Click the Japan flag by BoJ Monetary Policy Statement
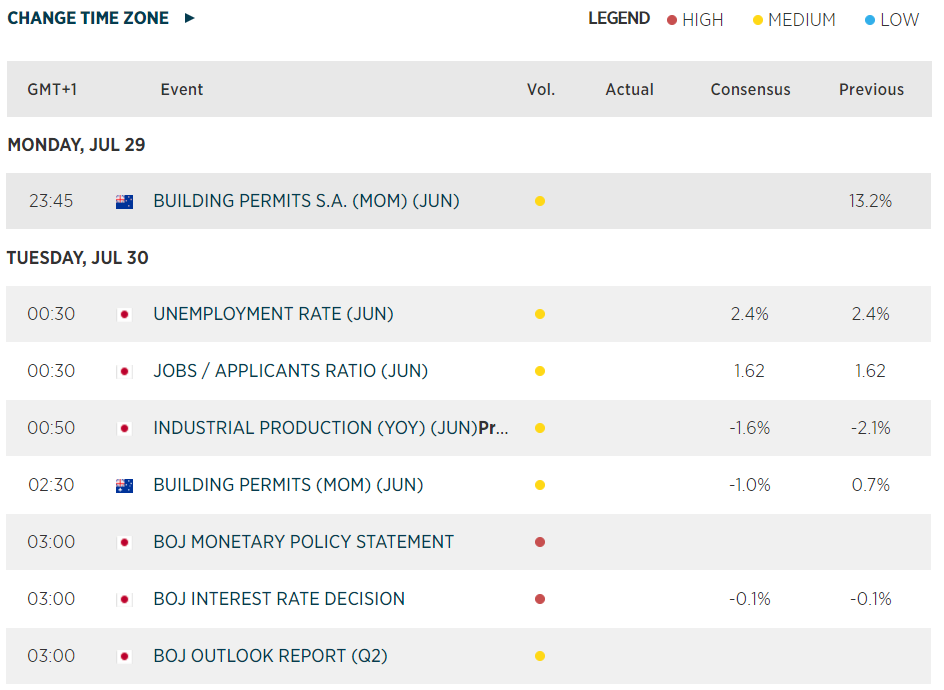This screenshot has height=690, width=944. point(125,542)
